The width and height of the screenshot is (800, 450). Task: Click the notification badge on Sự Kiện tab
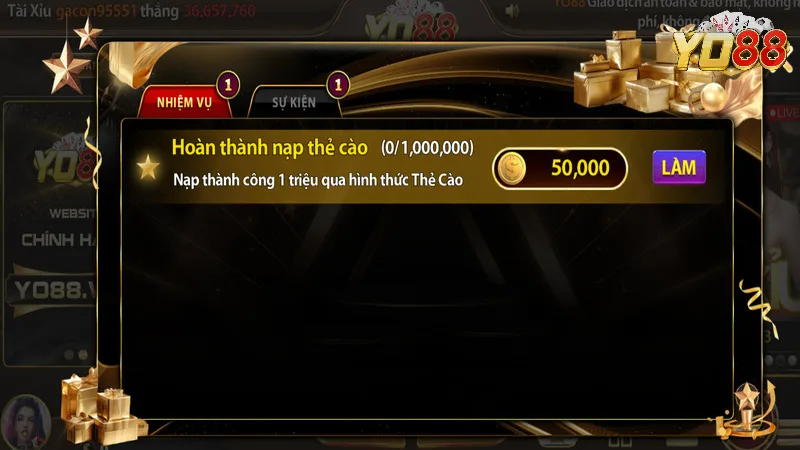coord(338,85)
